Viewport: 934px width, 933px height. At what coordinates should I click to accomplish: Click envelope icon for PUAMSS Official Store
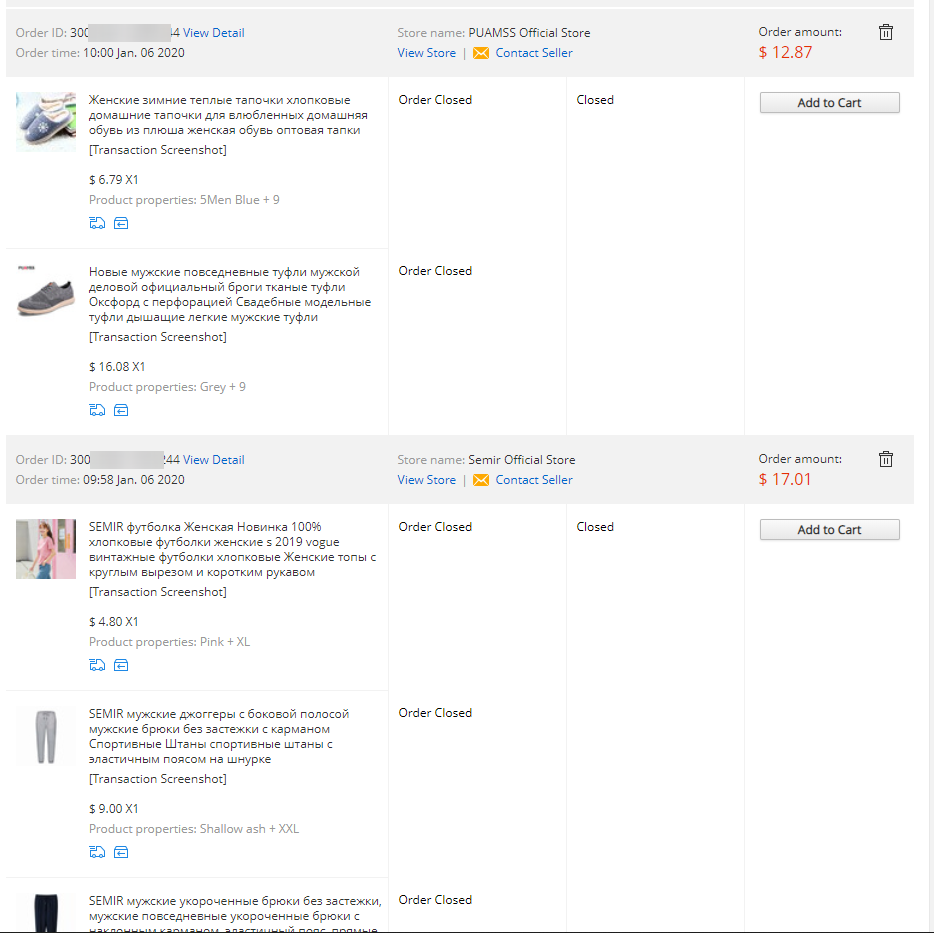tap(481, 53)
